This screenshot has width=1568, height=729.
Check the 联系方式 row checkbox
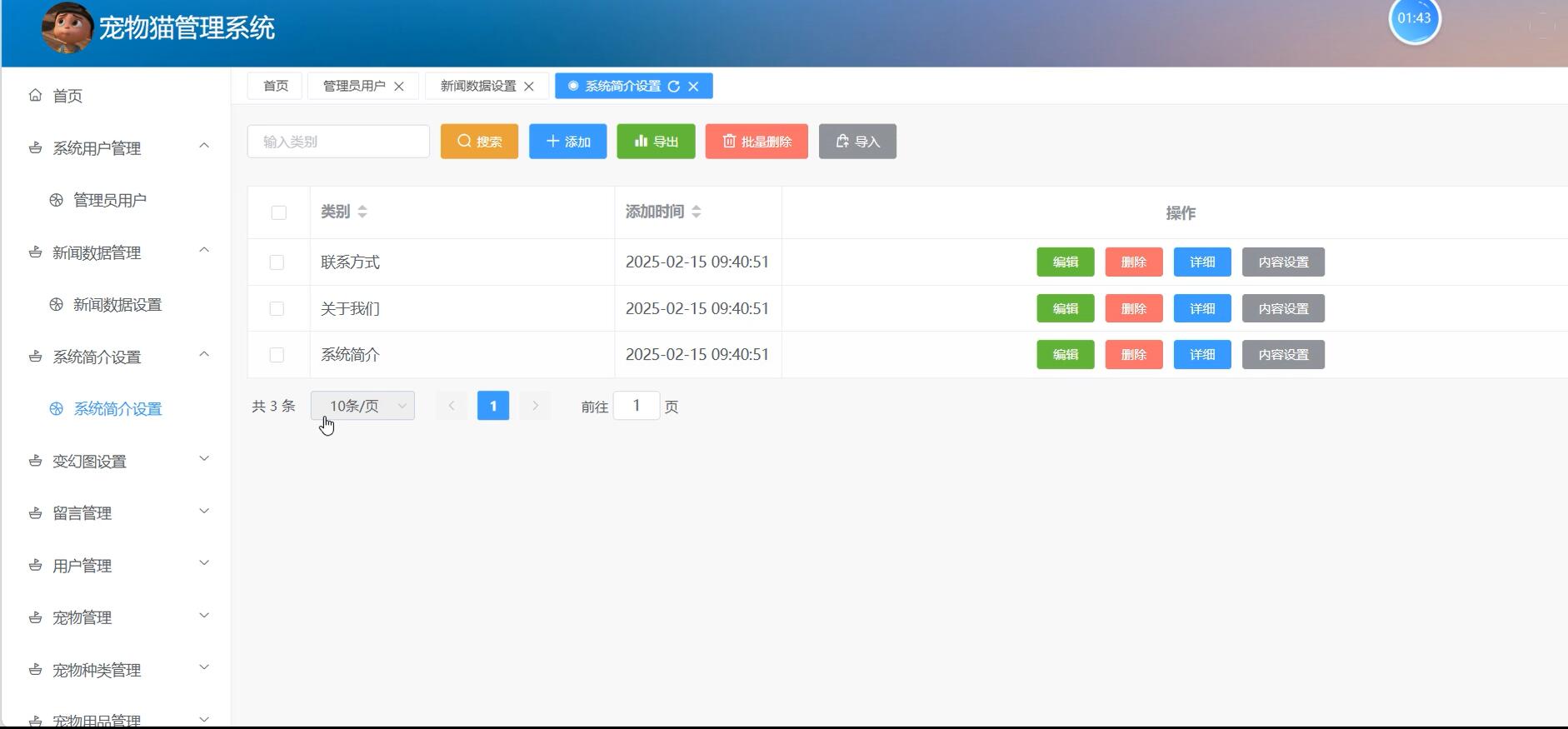click(277, 262)
